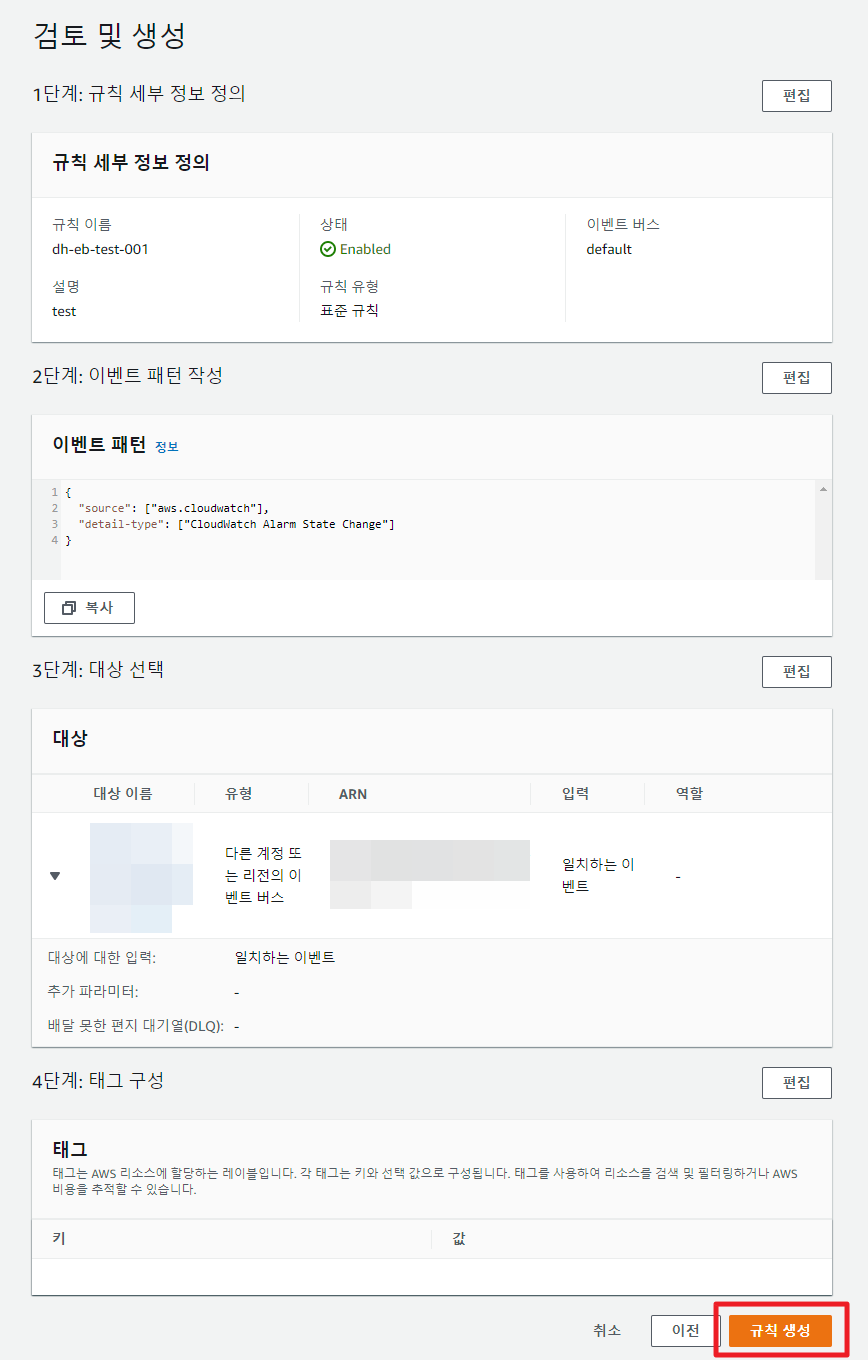This screenshot has width=868, height=1360.
Task: Click the 유형 column header
Action: point(239,793)
